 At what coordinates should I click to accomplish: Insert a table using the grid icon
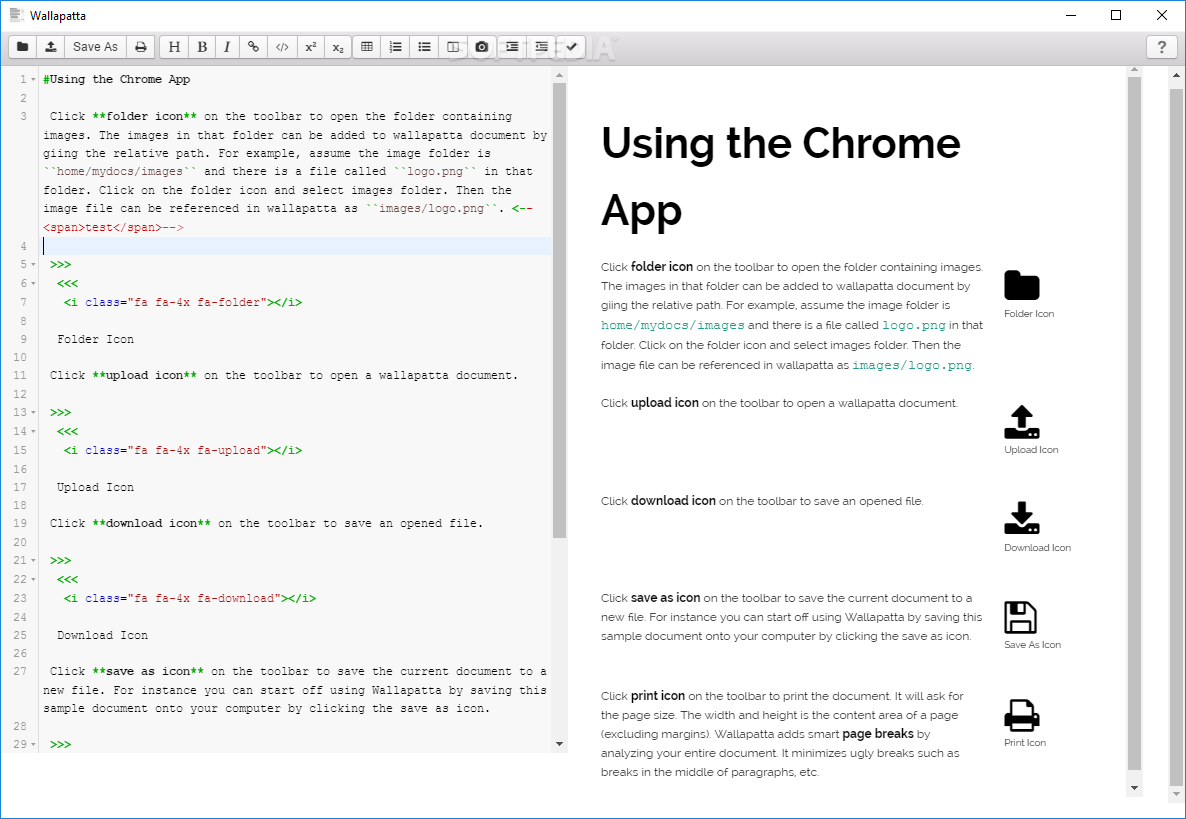367,47
